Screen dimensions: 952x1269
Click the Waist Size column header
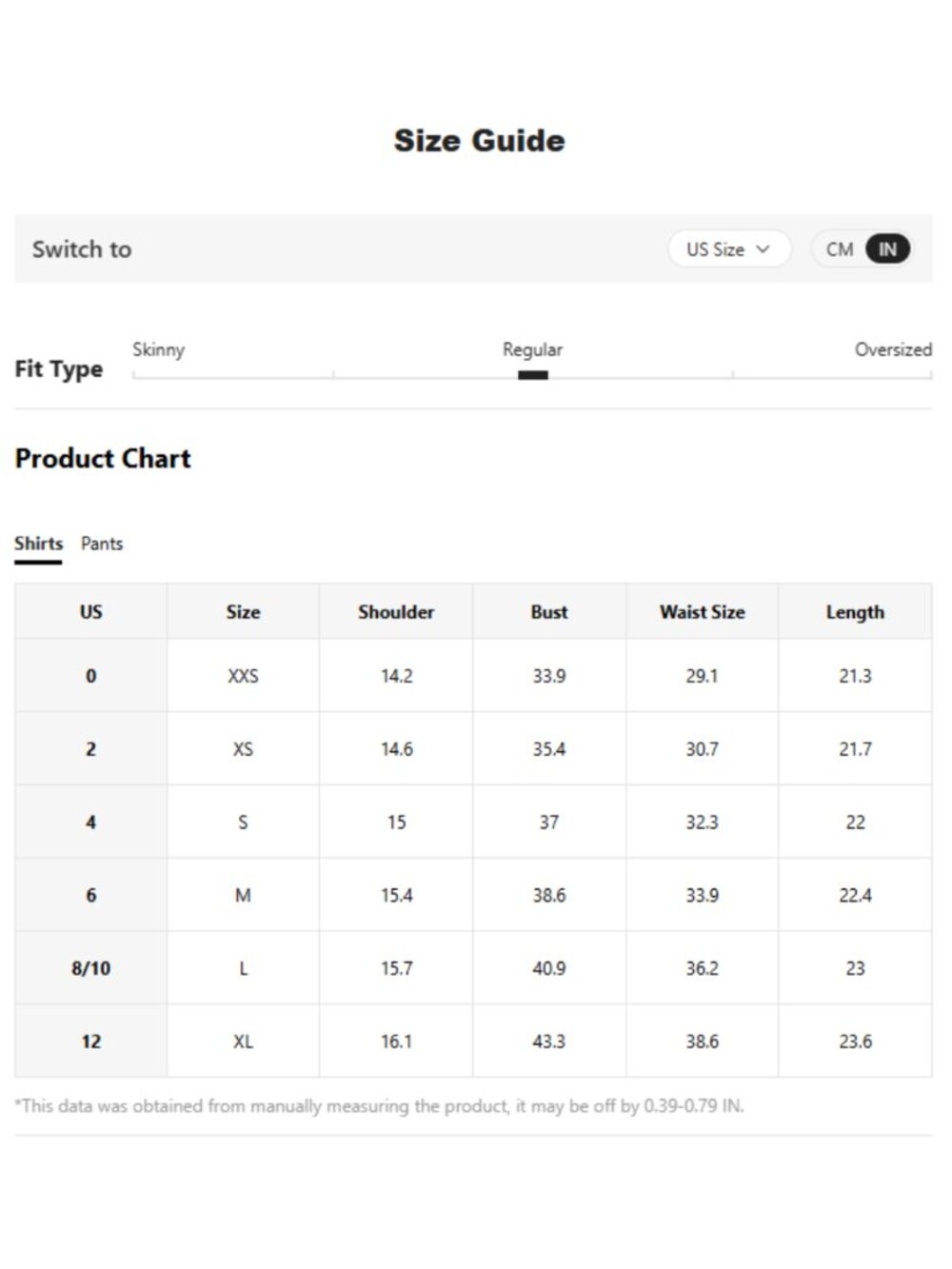[703, 612]
